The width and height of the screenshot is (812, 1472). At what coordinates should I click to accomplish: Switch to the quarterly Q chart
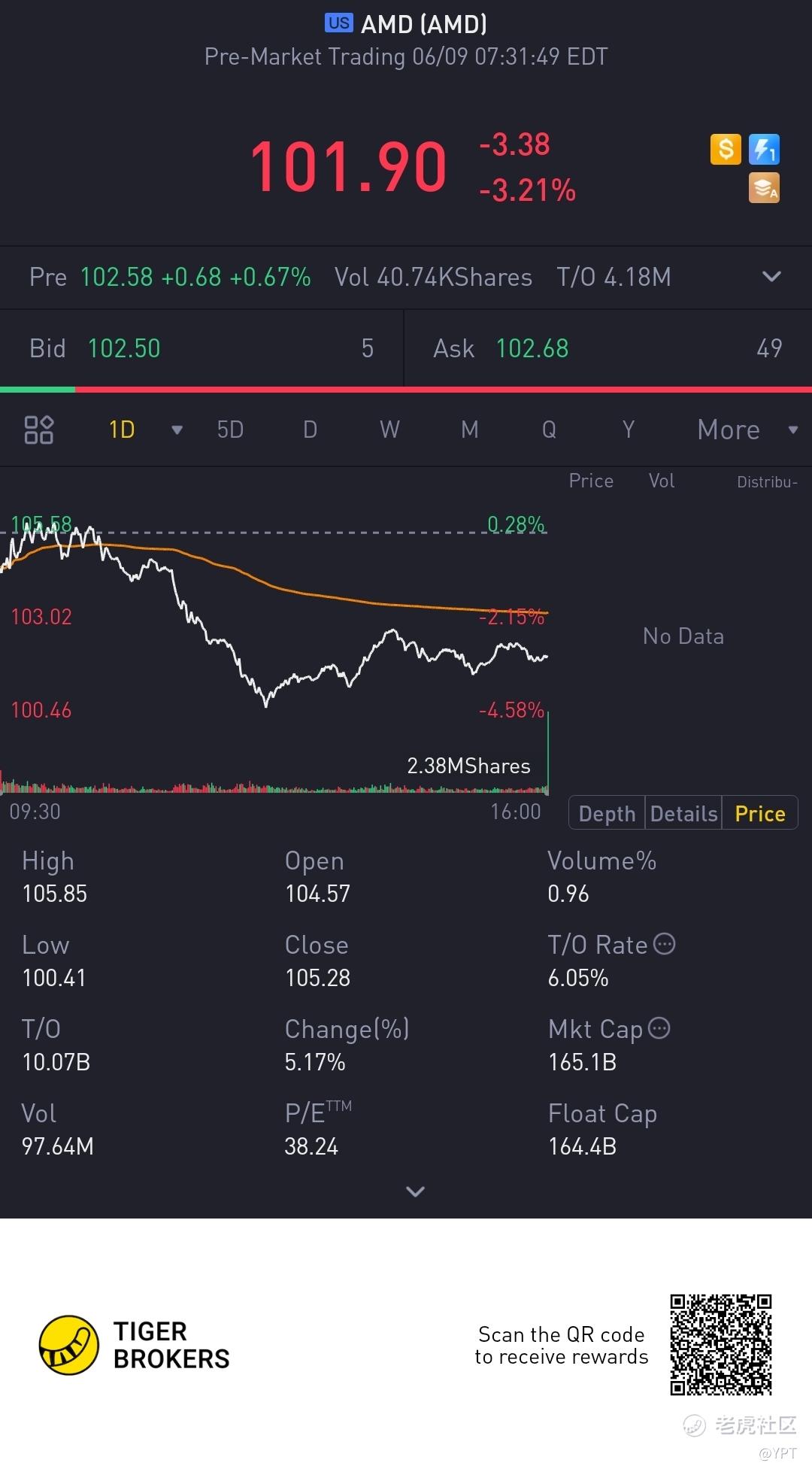550,430
